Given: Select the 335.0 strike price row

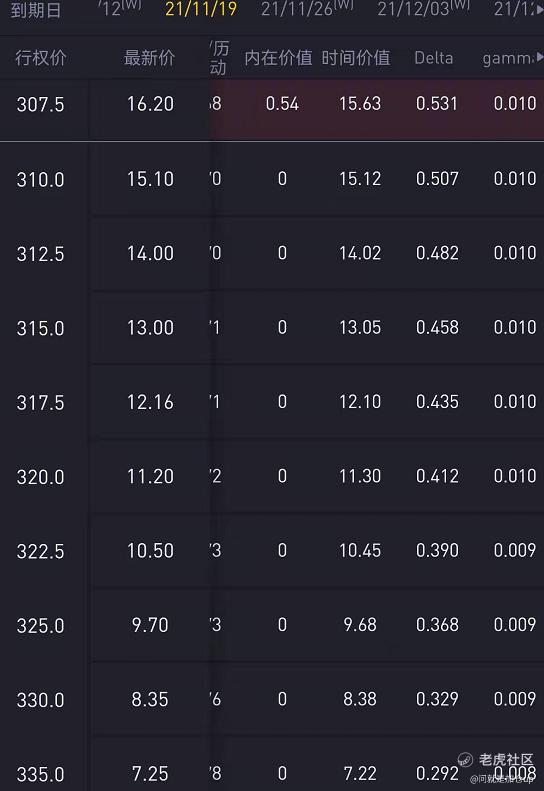Looking at the screenshot, I should 272,767.
